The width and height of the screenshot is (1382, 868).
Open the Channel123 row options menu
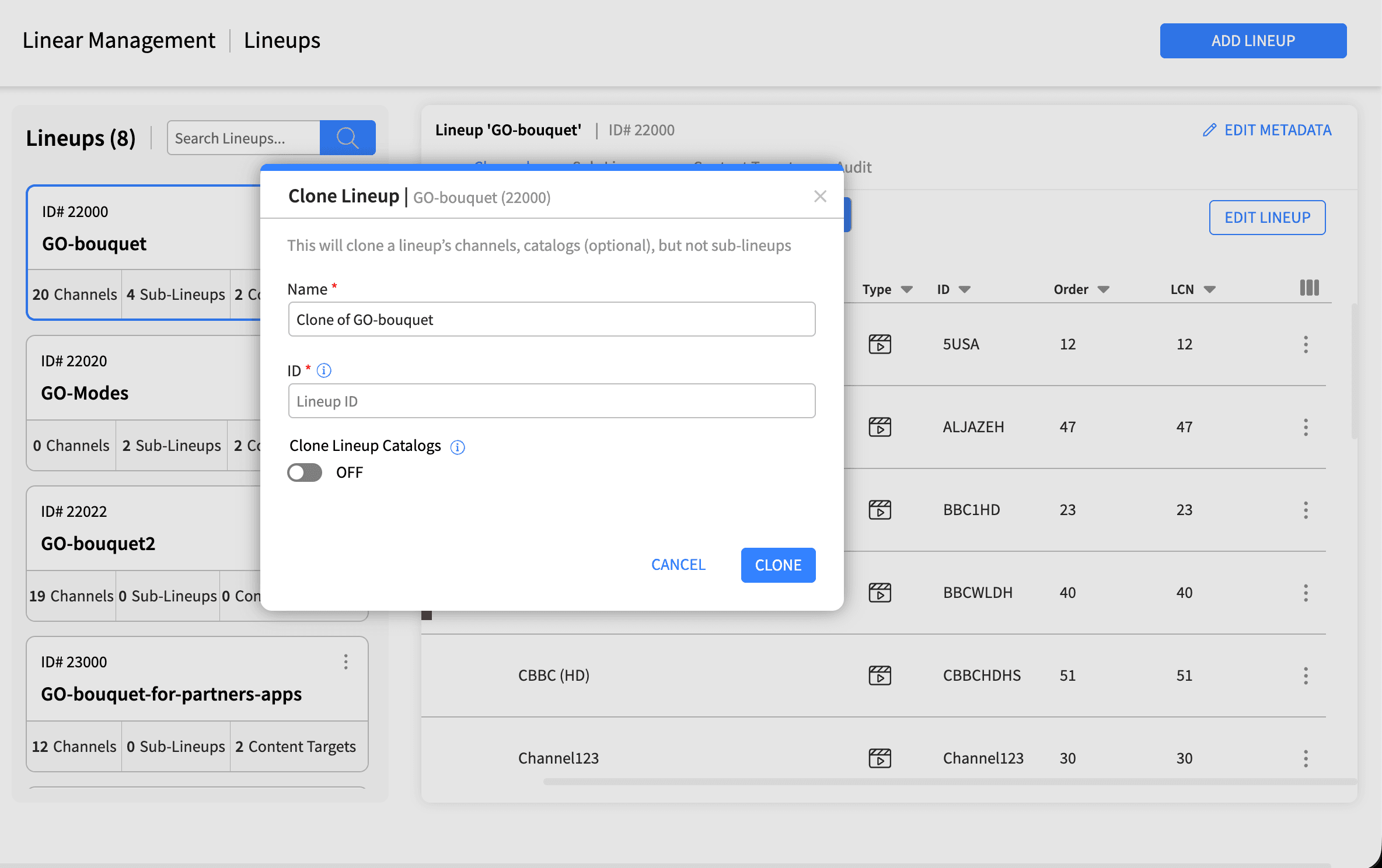tap(1306, 758)
